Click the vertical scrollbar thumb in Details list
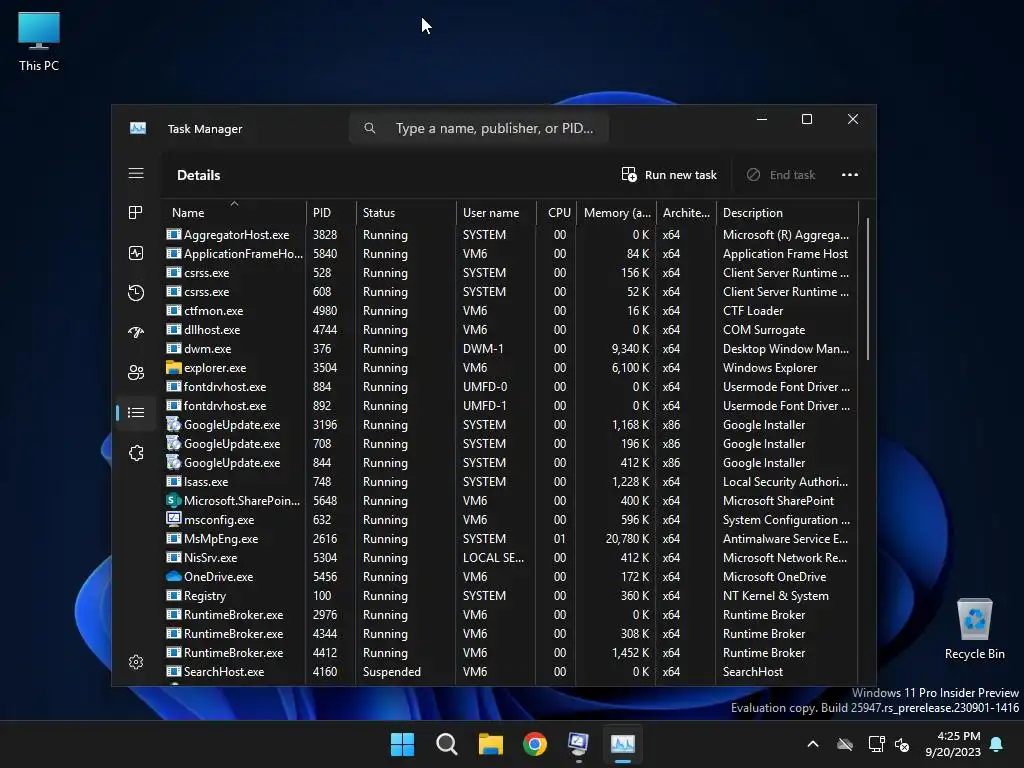This screenshot has height=768, width=1024. pyautogui.click(x=867, y=288)
